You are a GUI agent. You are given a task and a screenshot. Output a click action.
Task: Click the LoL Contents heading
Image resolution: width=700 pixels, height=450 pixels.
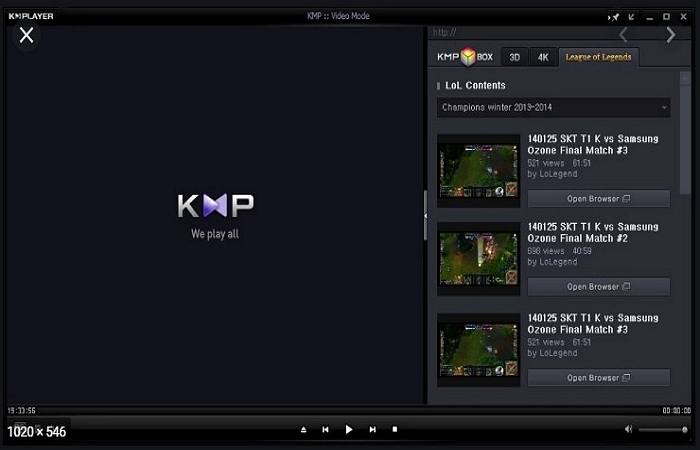(x=475, y=85)
